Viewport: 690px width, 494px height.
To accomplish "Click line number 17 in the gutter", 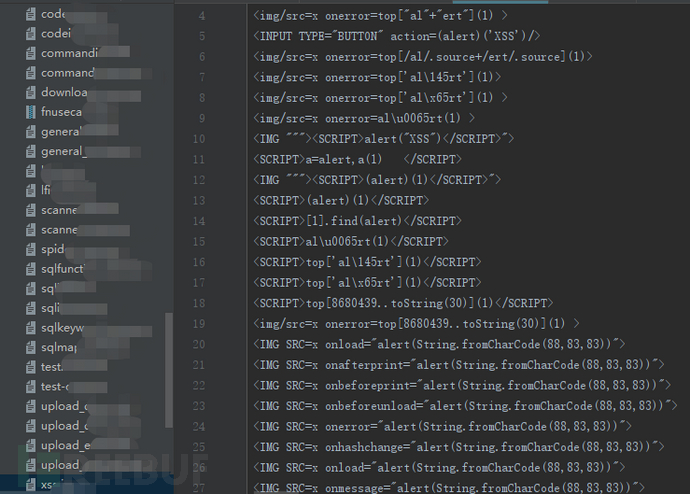I will 199,282.
